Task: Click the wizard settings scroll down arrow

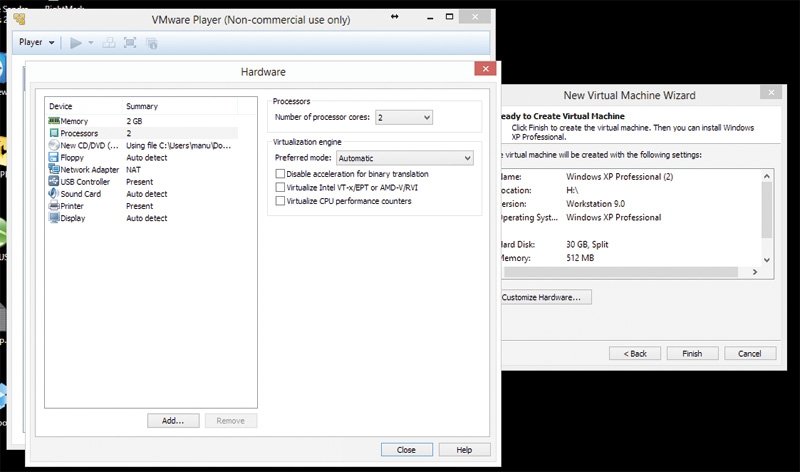Action: (x=766, y=260)
